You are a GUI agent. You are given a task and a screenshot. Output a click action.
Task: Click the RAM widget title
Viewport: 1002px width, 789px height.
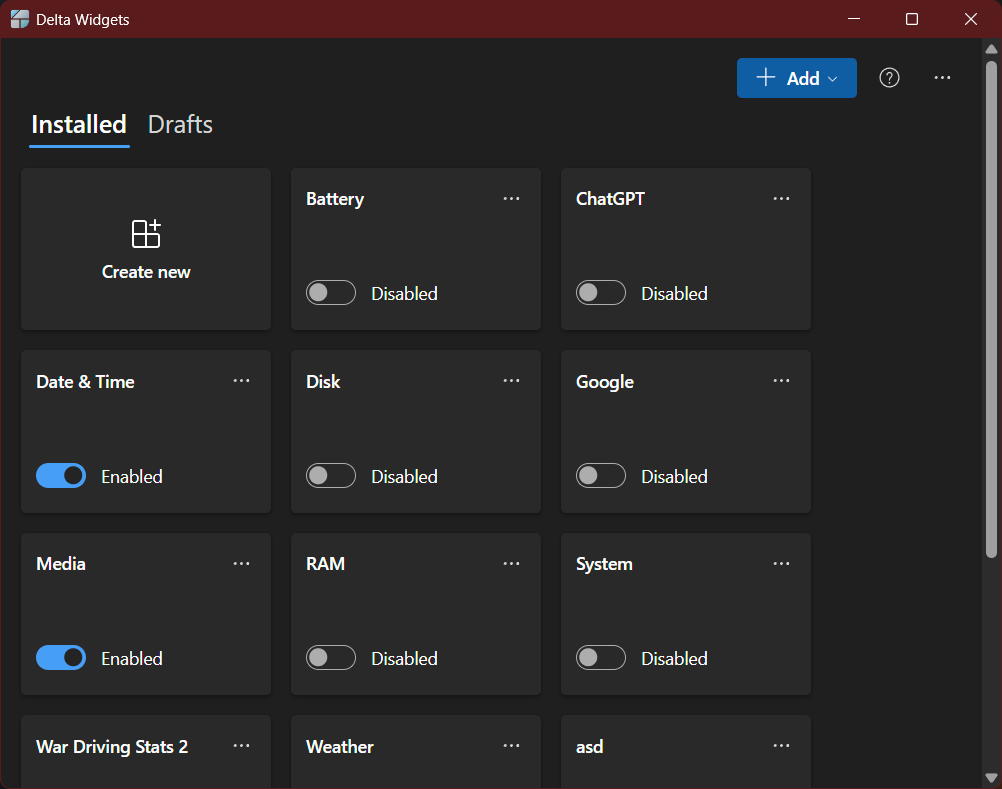click(325, 564)
